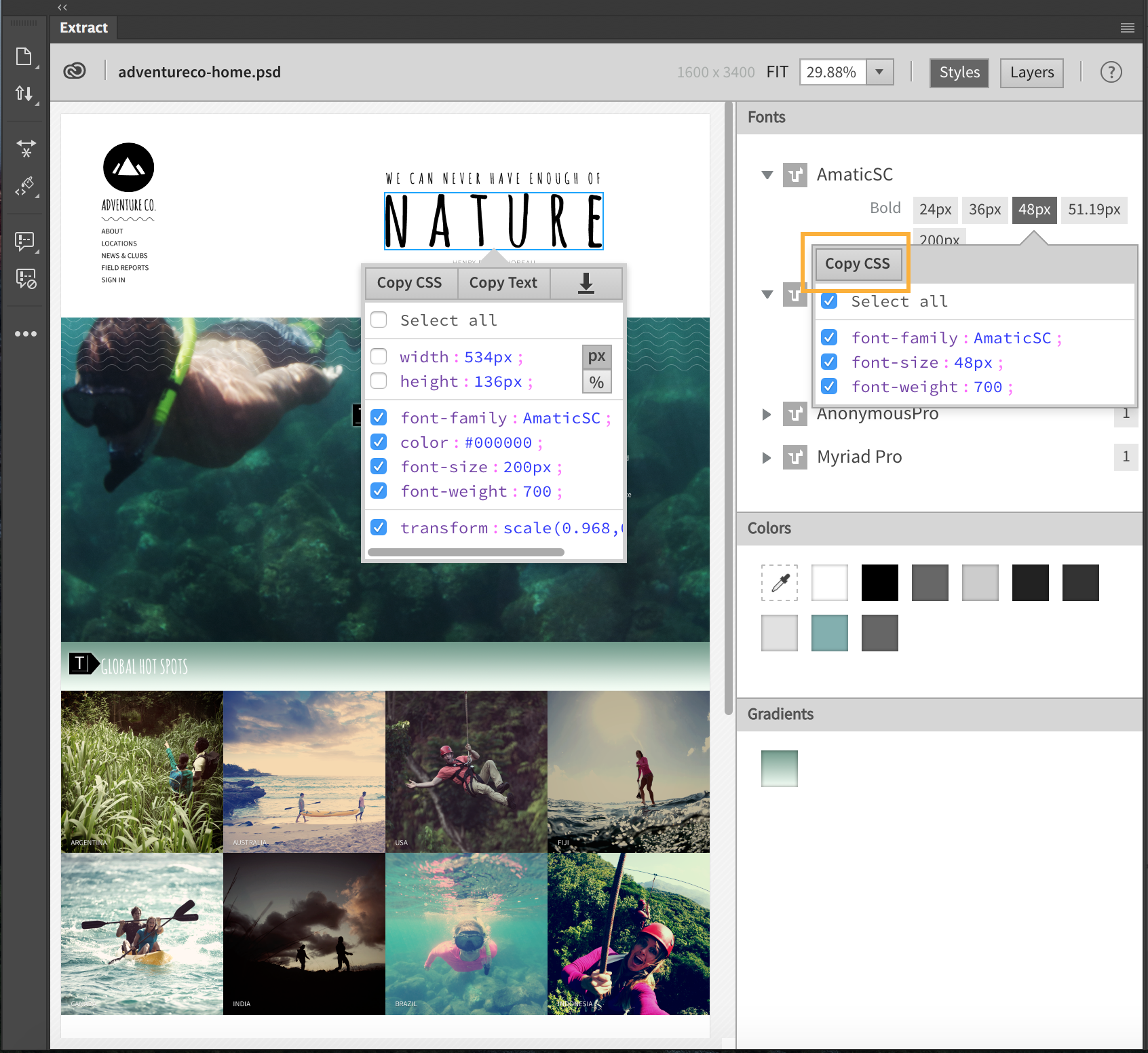Open the Extract panel hamburger menu
1148x1053 pixels.
coord(1128,28)
